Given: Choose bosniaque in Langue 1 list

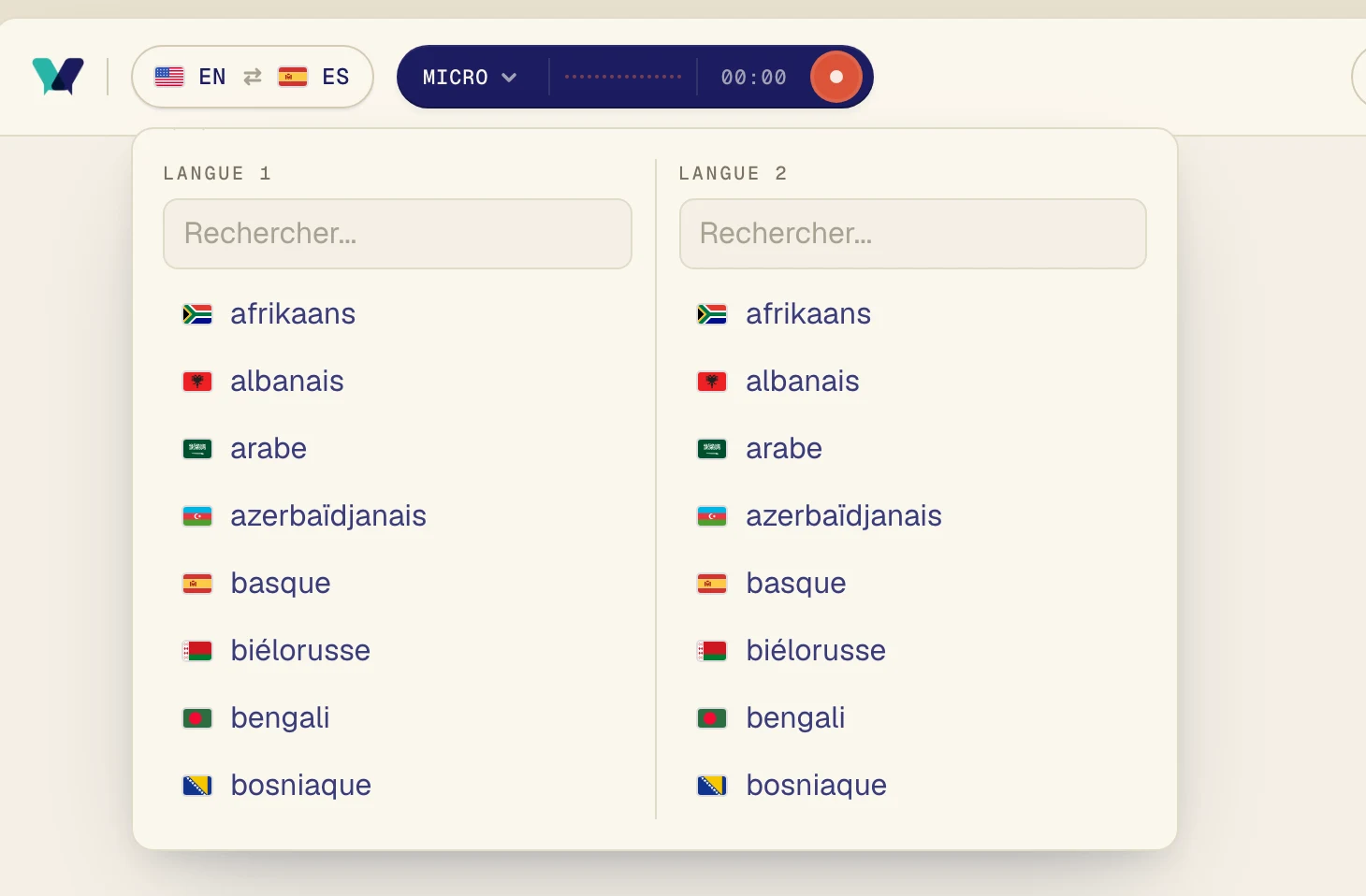Looking at the screenshot, I should 398,786.
